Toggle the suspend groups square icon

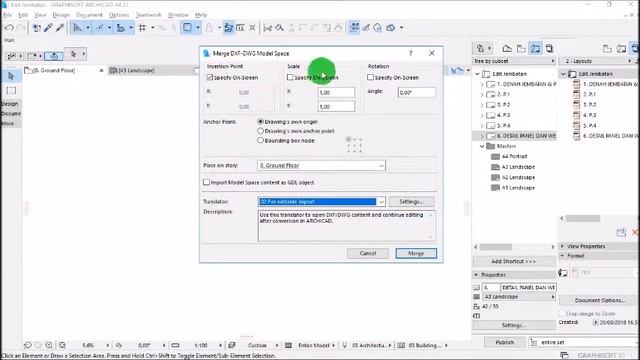[187, 27]
